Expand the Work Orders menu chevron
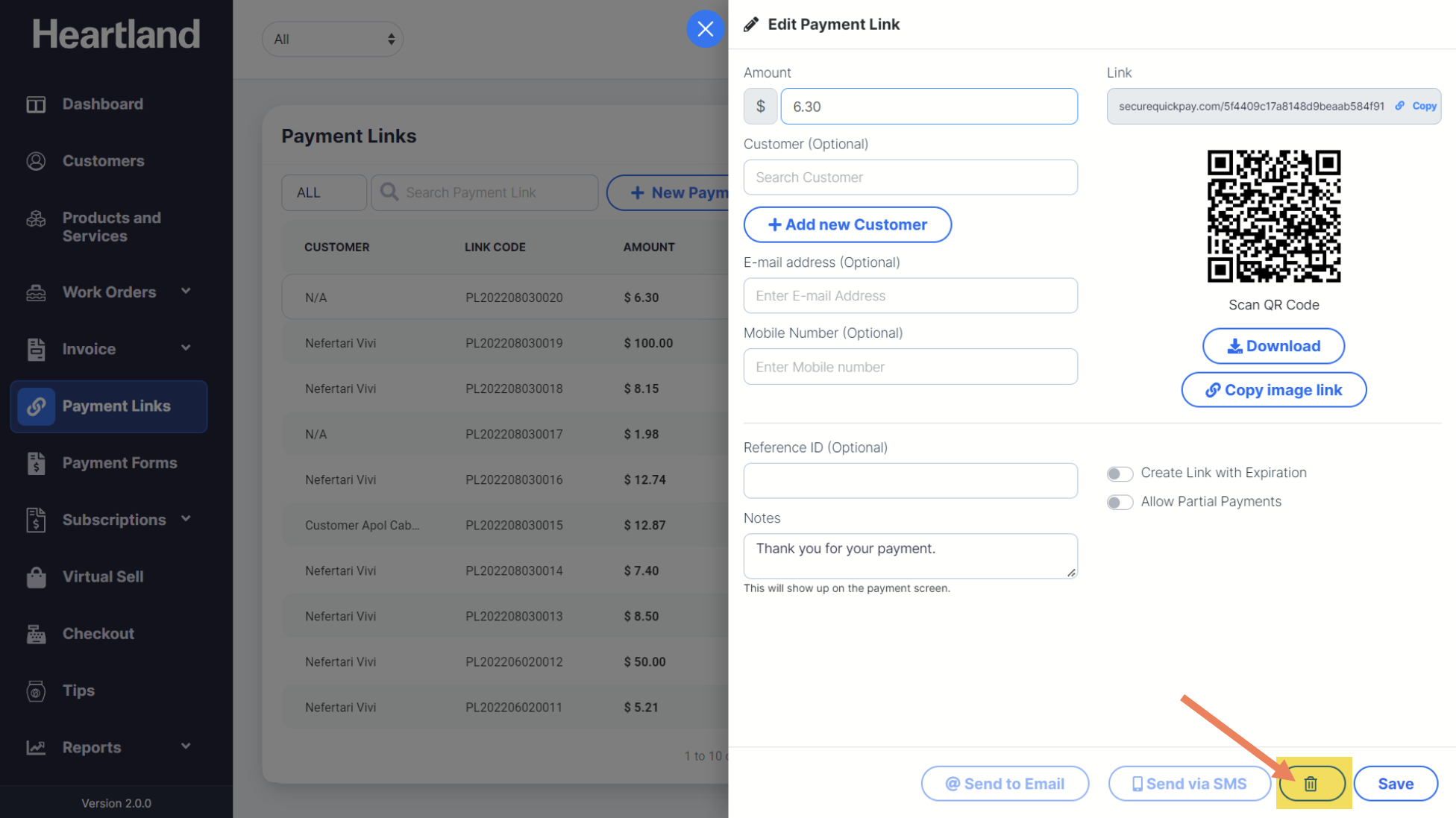 (186, 292)
